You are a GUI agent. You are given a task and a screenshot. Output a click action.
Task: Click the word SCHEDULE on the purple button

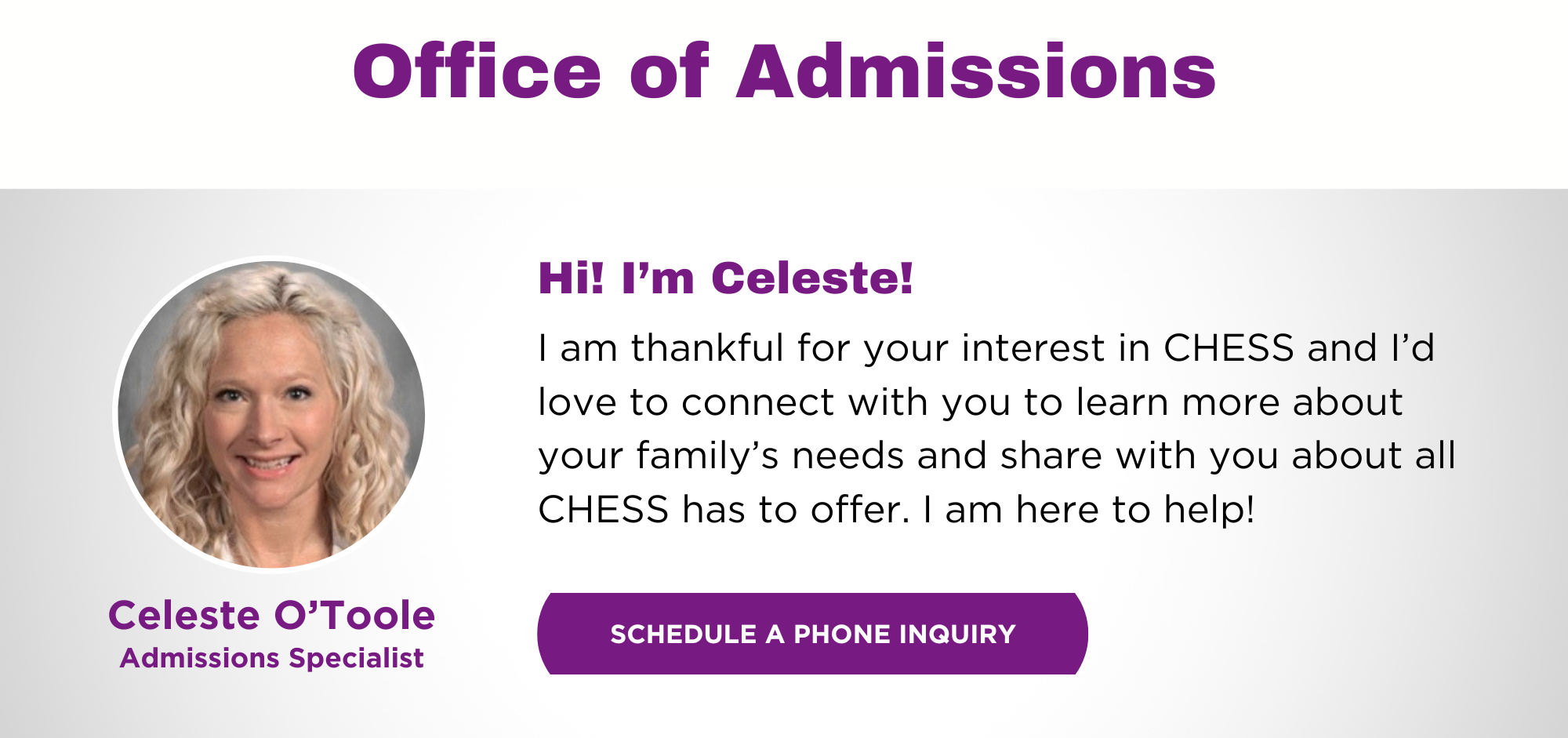point(683,634)
